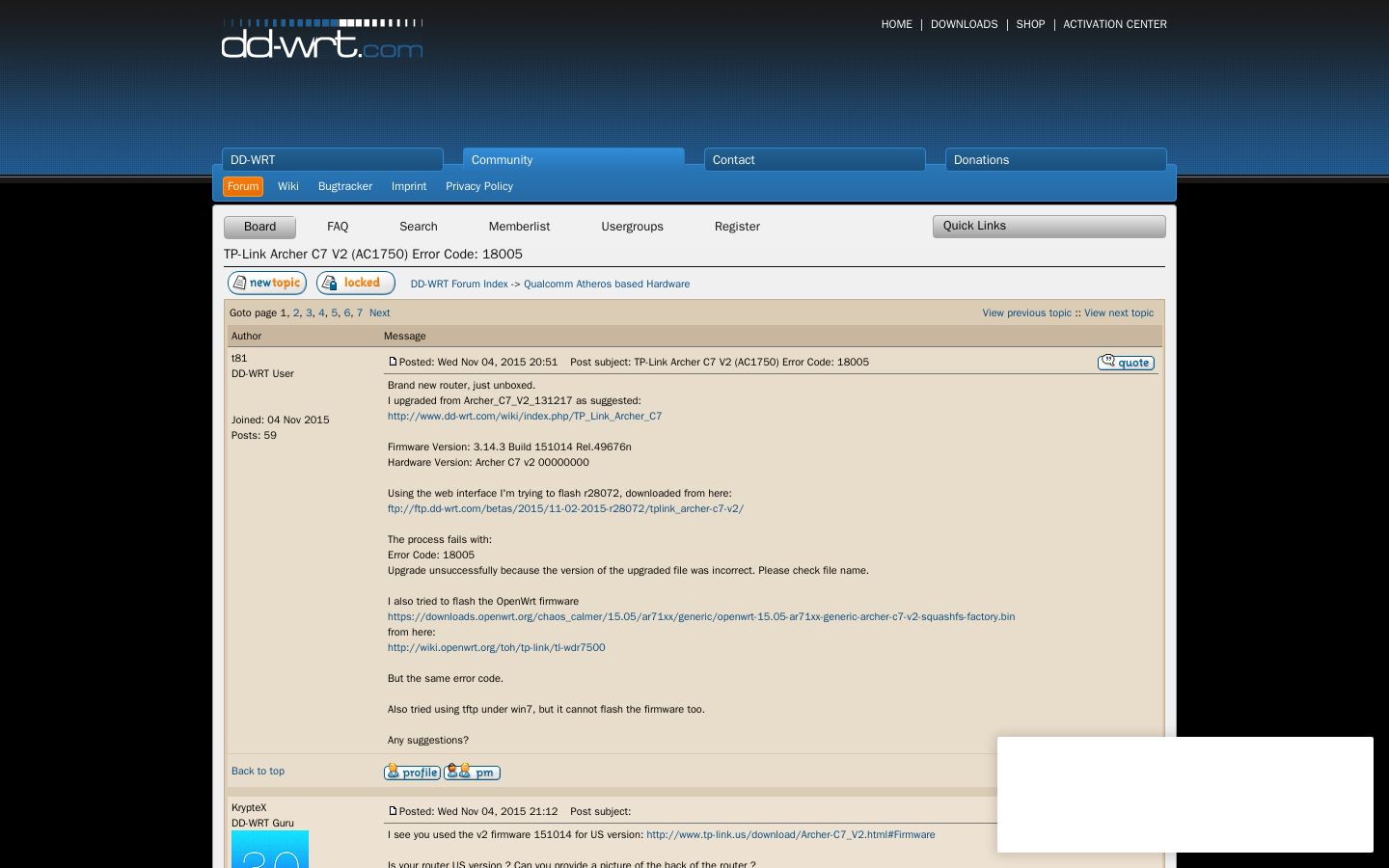The image size is (1389, 868).
Task: Click Back to top under t81's post
Action: (258, 771)
